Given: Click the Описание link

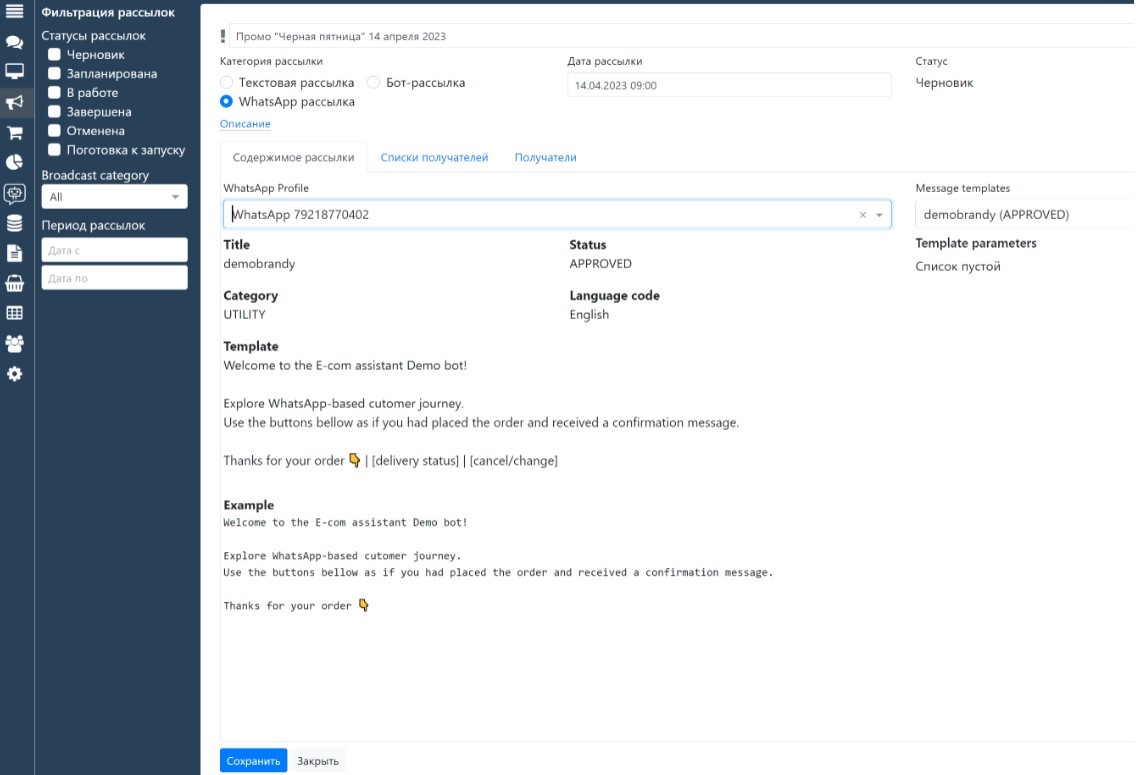Looking at the screenshot, I should click(245, 124).
